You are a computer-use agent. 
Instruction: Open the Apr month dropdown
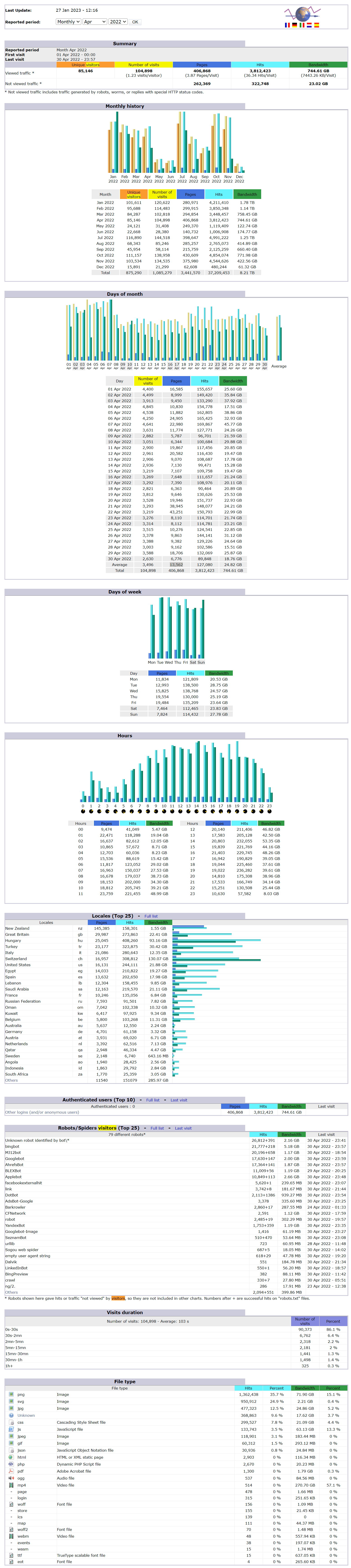click(95, 22)
